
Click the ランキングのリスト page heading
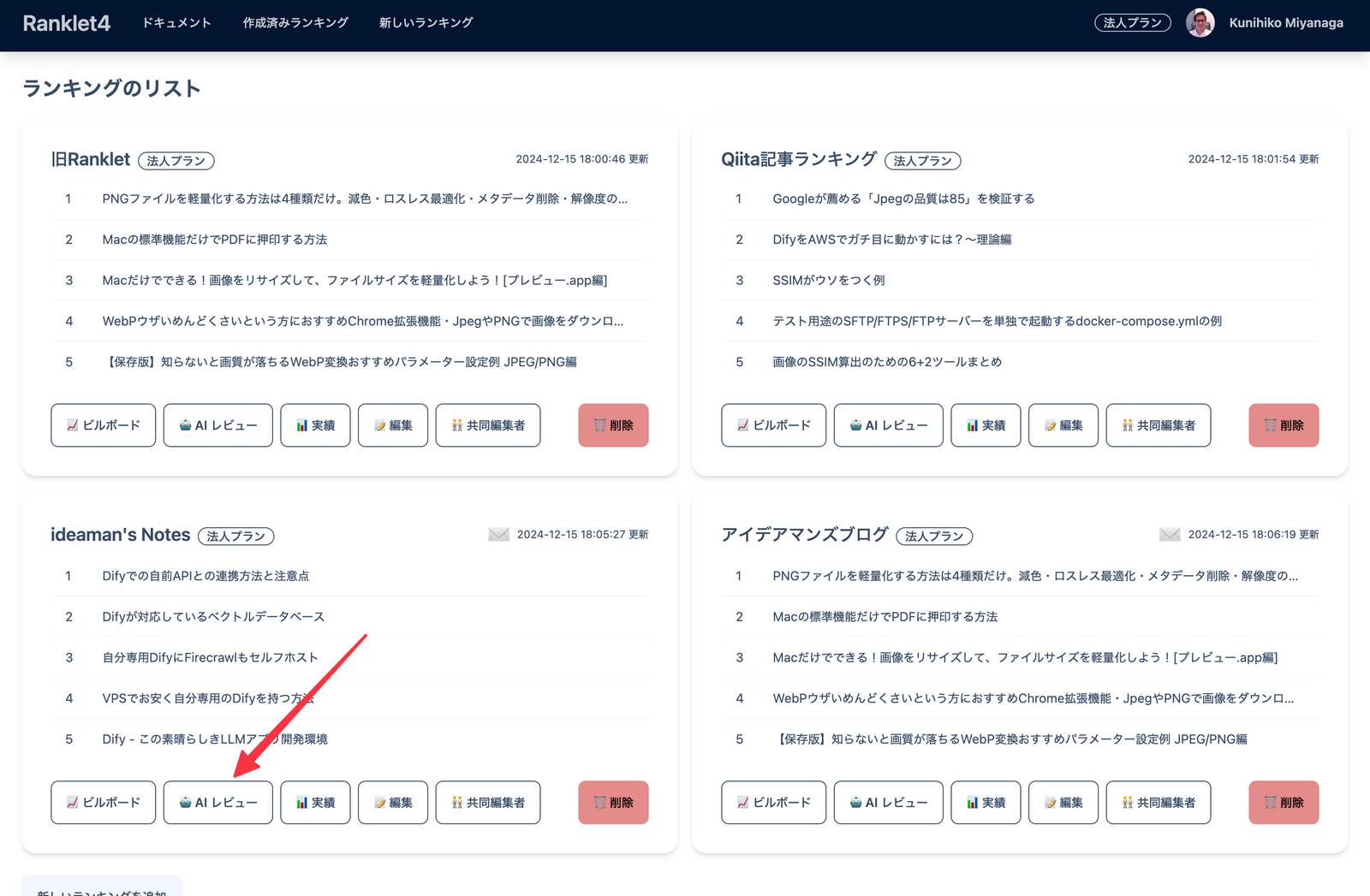point(111,88)
